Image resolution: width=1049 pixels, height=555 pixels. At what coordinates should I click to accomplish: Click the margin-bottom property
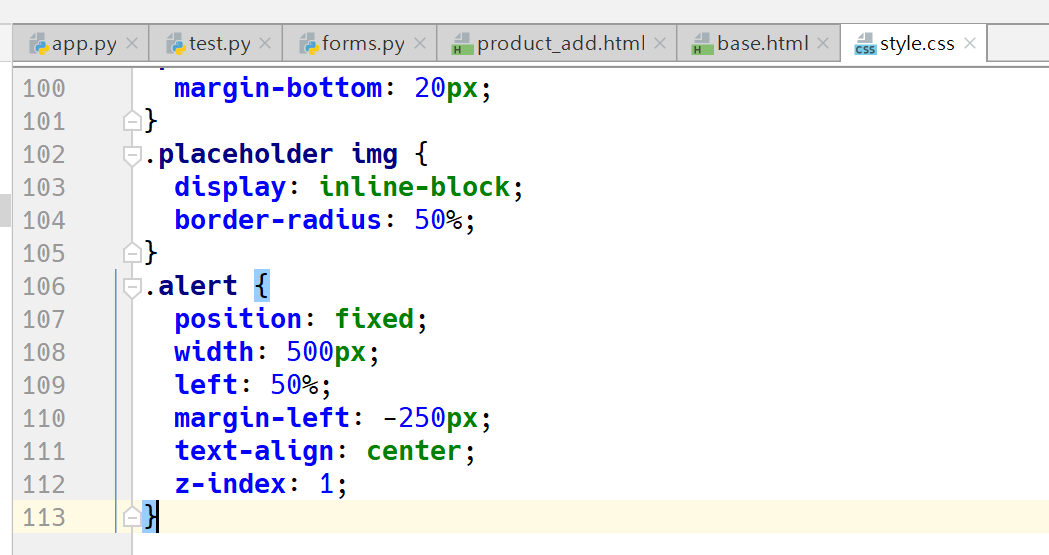click(278, 88)
